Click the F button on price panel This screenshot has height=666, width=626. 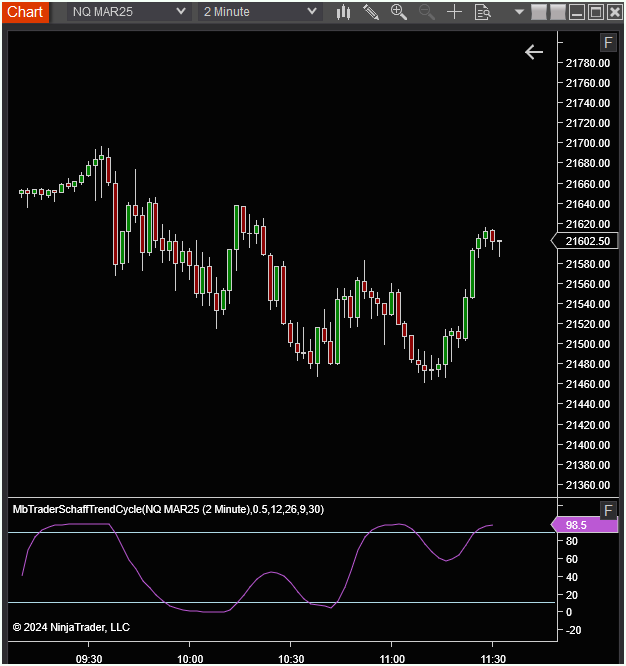(608, 42)
